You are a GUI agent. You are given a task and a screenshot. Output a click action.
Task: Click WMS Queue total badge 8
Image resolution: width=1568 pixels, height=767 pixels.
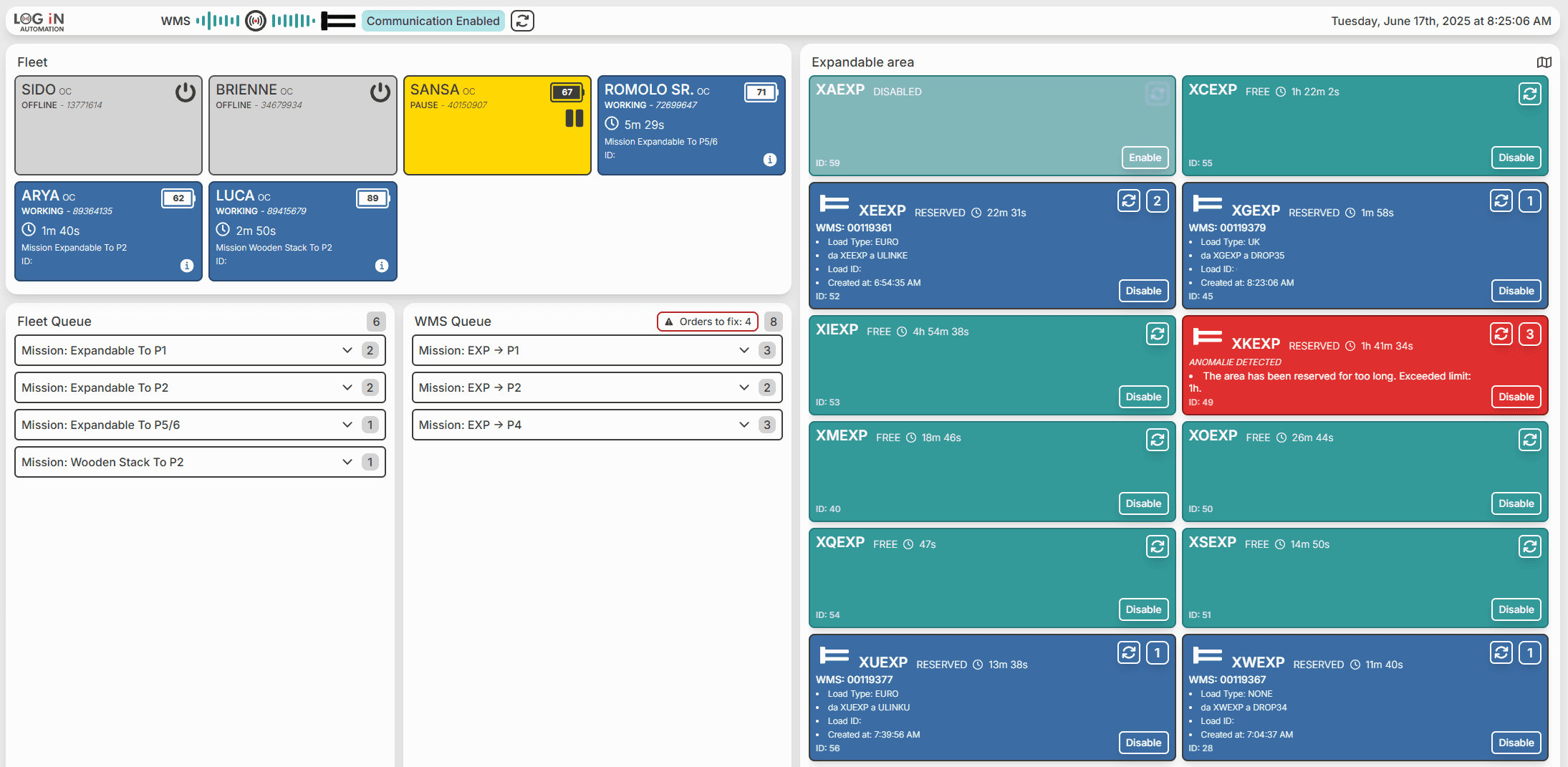pyautogui.click(x=773, y=322)
